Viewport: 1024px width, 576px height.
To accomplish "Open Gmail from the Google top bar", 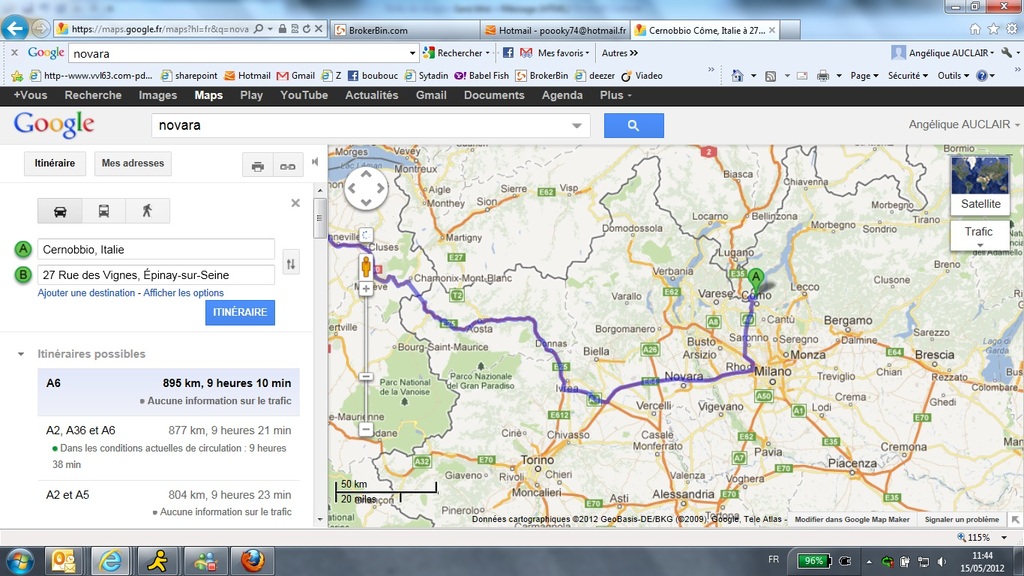I will [431, 95].
